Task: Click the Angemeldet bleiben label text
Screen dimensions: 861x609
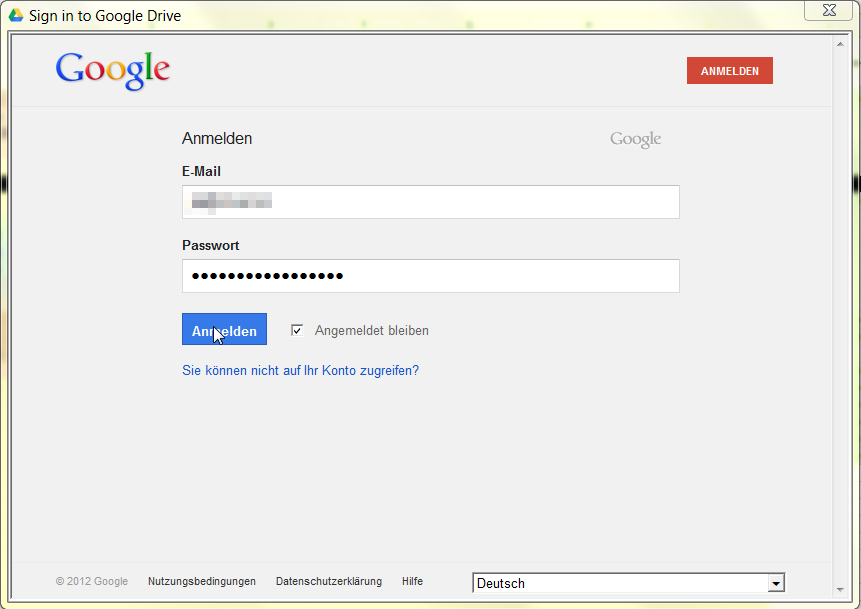Action: pos(372,331)
